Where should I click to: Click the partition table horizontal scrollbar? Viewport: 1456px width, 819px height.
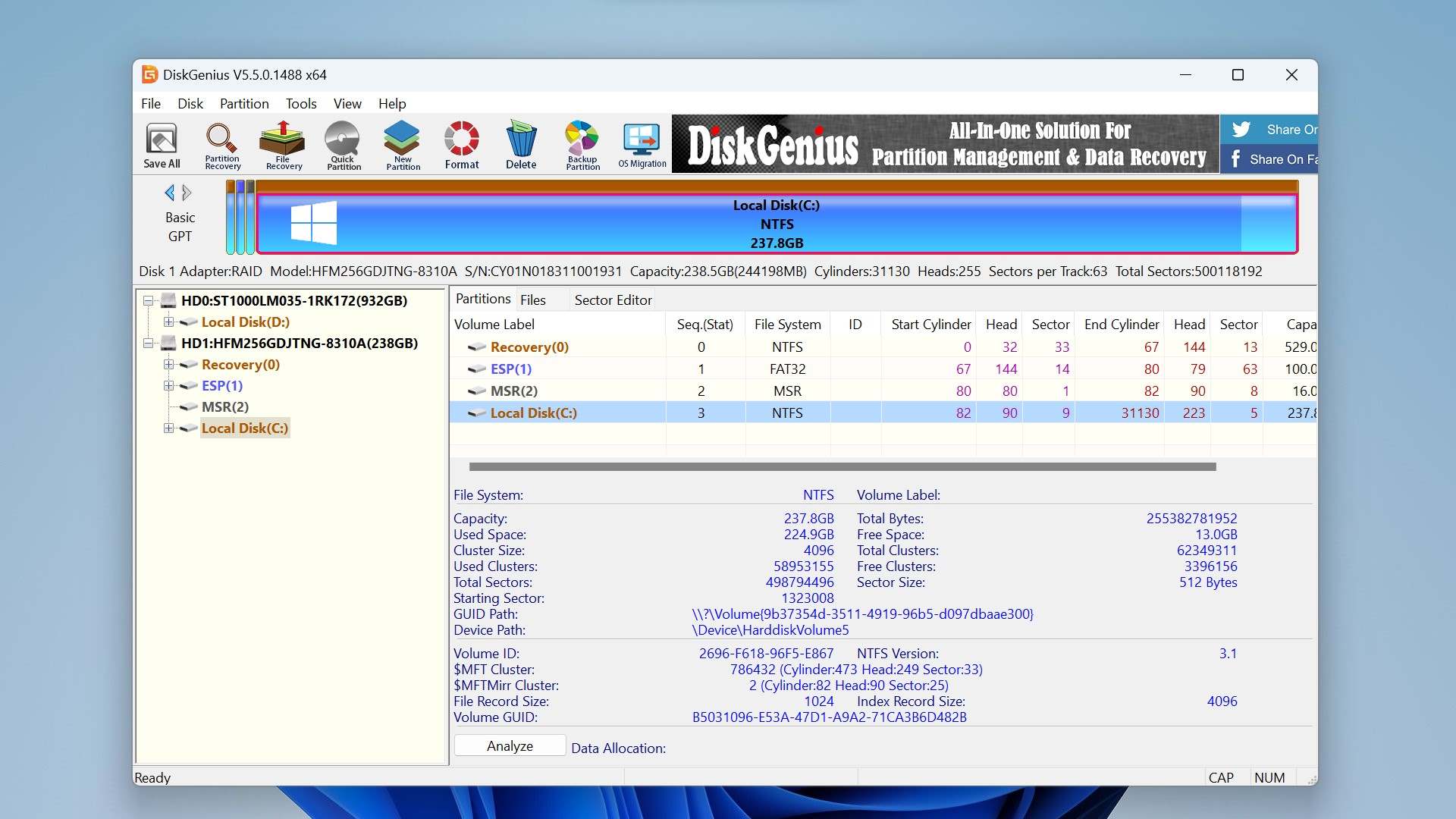(842, 467)
